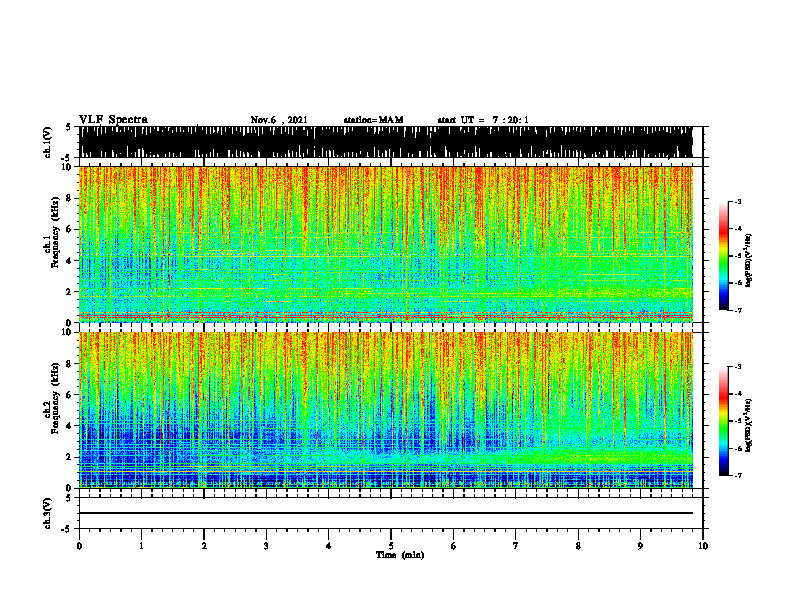Image resolution: width=792 pixels, height=612 pixels.
Task: Click the date text "Nov.6 , 2021"
Action: [279, 120]
